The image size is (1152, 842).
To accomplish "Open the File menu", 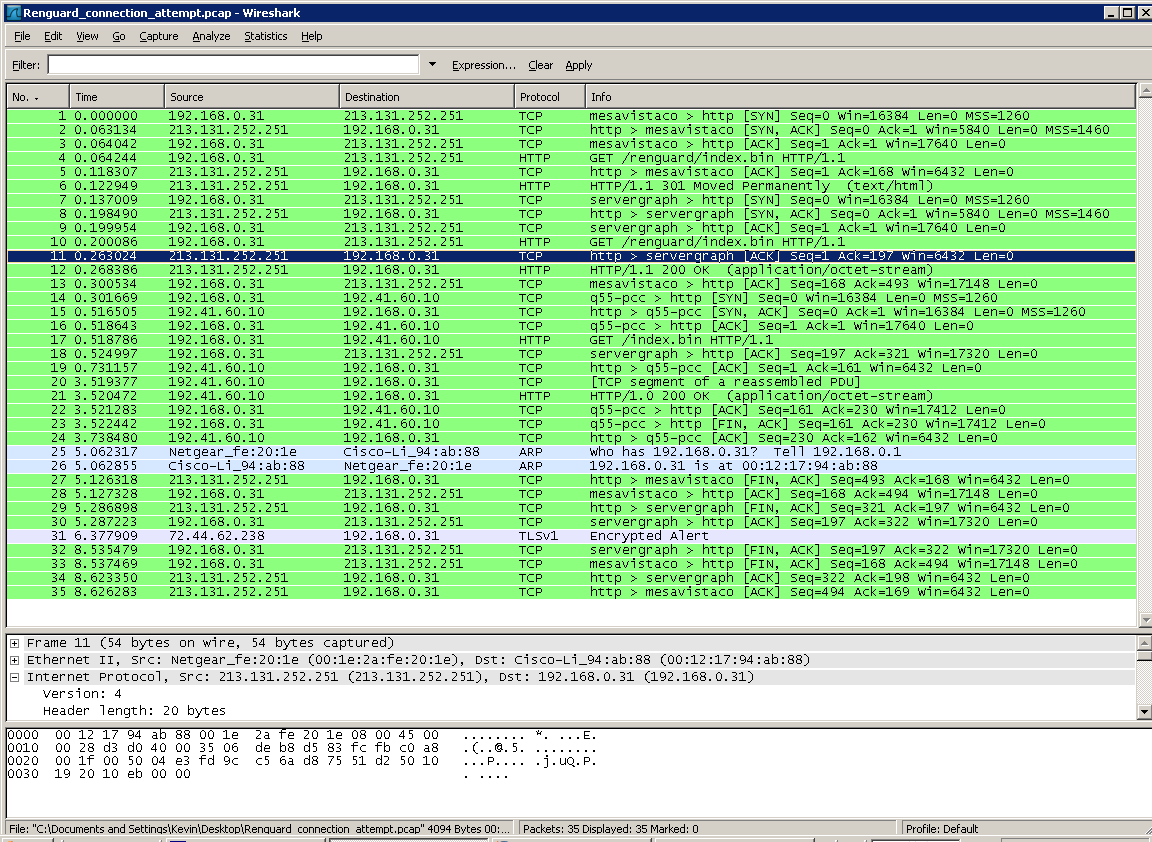I will pyautogui.click(x=22, y=36).
